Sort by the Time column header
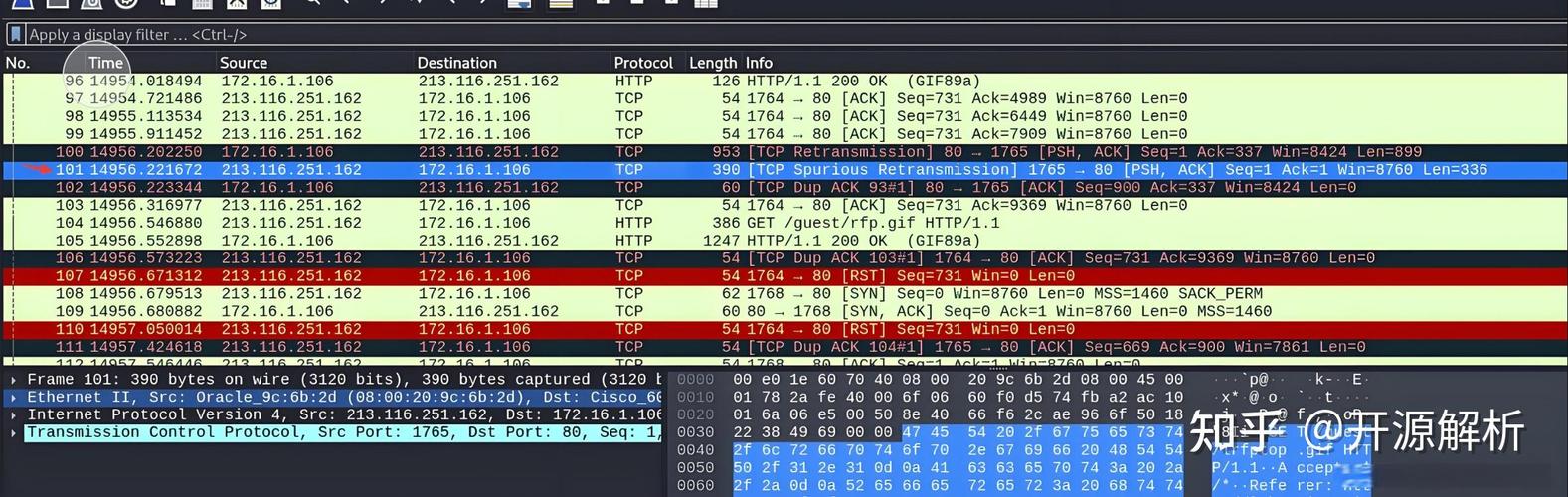Viewport: 1568px width, 497px height. coord(105,63)
